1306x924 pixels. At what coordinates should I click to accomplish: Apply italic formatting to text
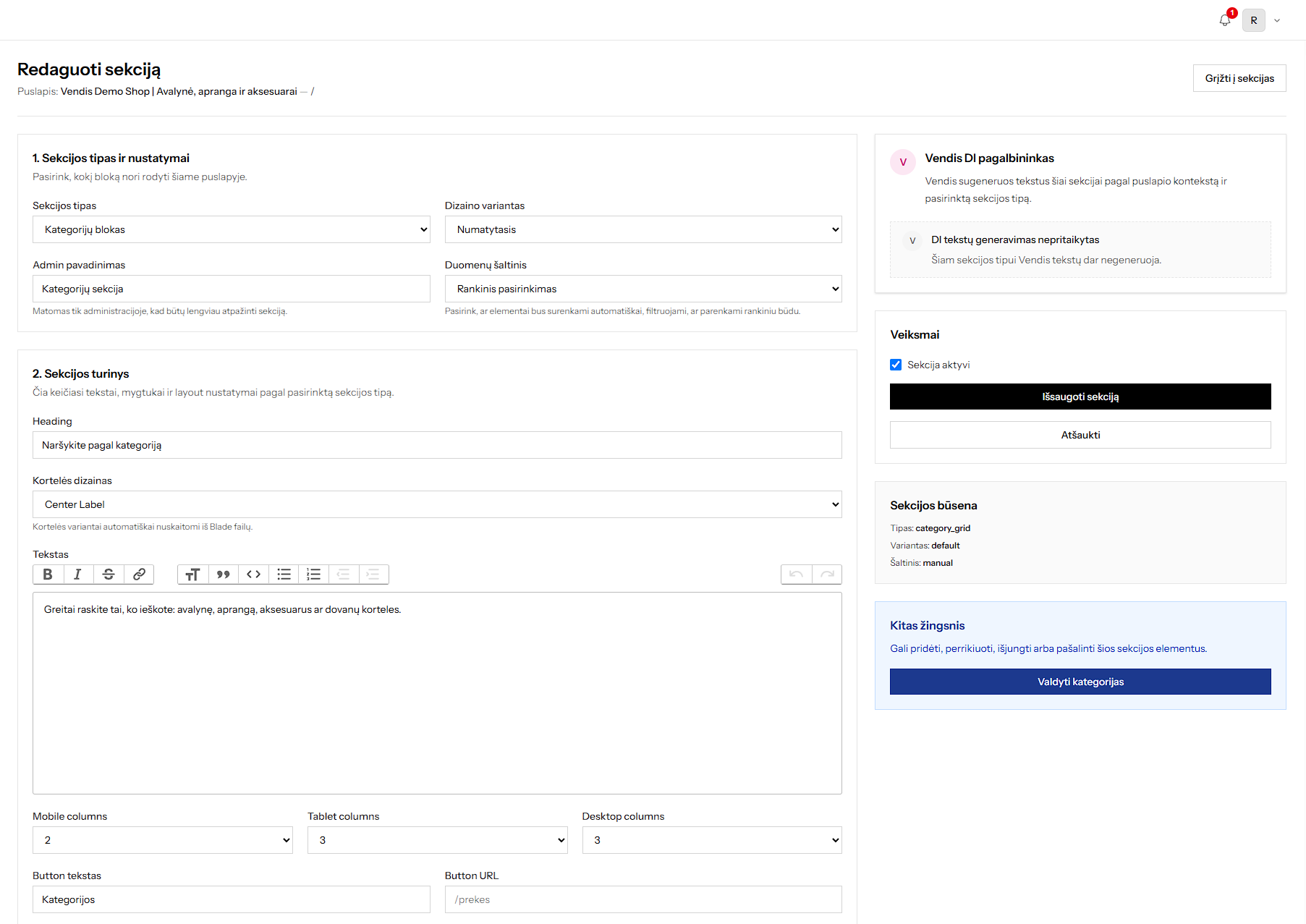click(78, 575)
